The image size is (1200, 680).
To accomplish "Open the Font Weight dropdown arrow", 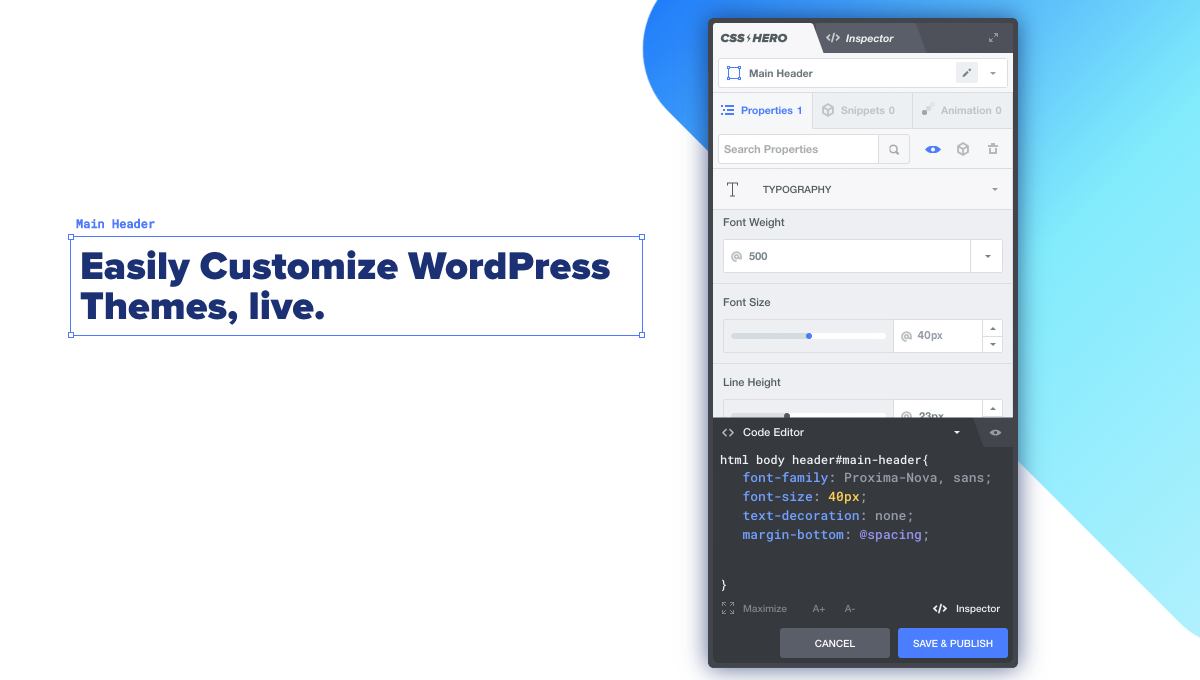I will click(x=987, y=256).
